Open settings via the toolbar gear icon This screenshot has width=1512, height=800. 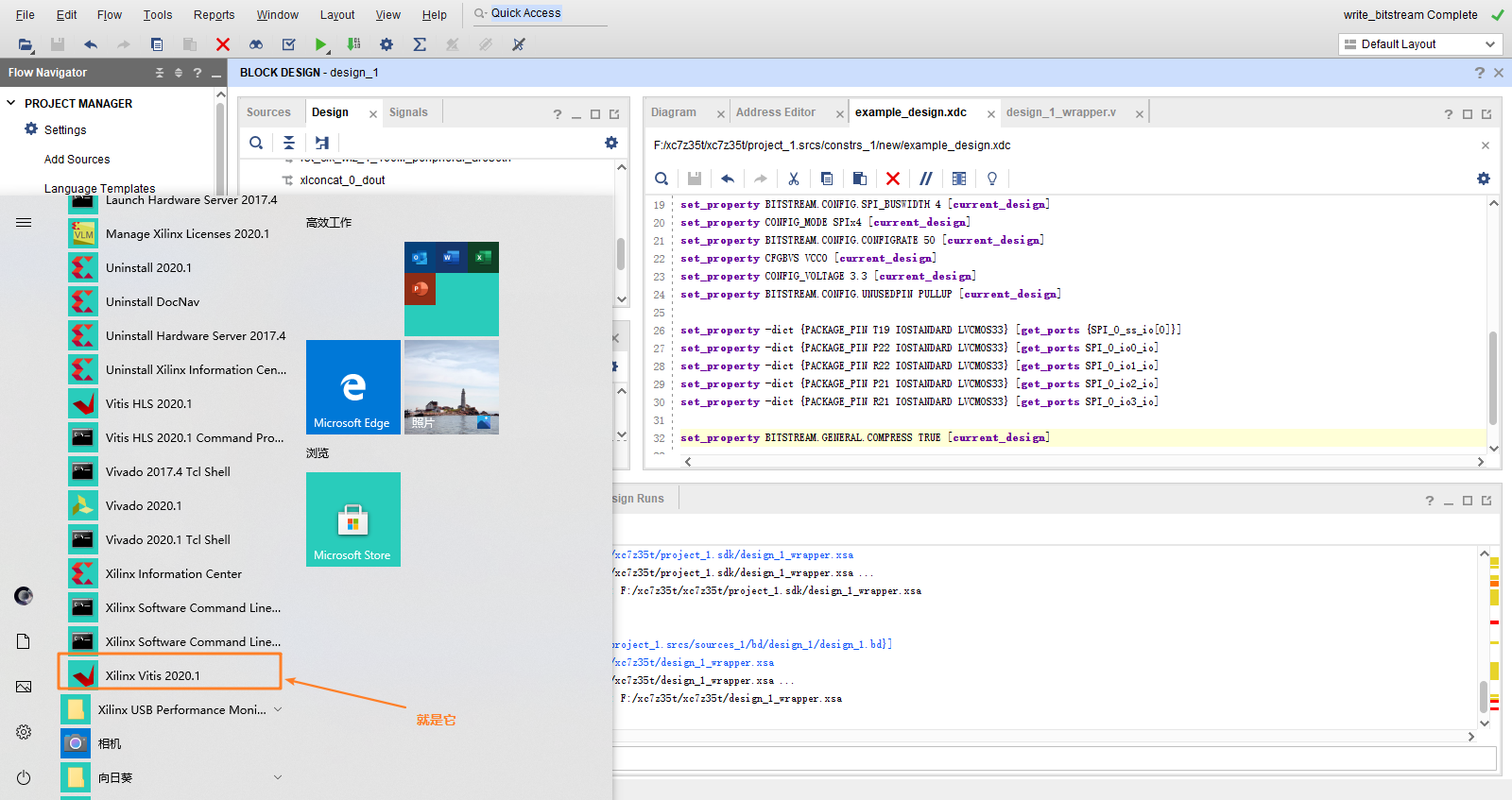click(x=387, y=44)
